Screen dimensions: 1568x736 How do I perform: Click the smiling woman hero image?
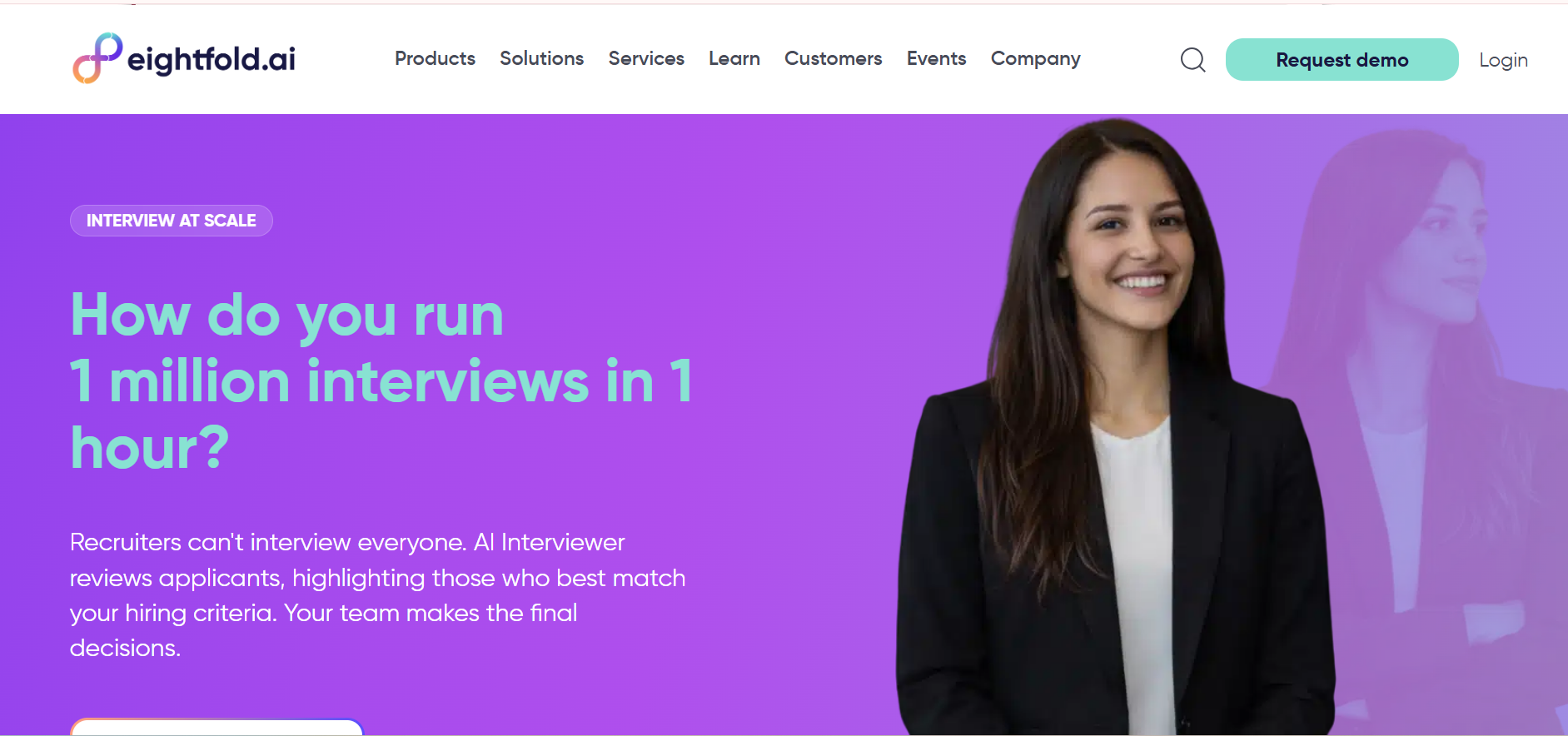(1116, 426)
